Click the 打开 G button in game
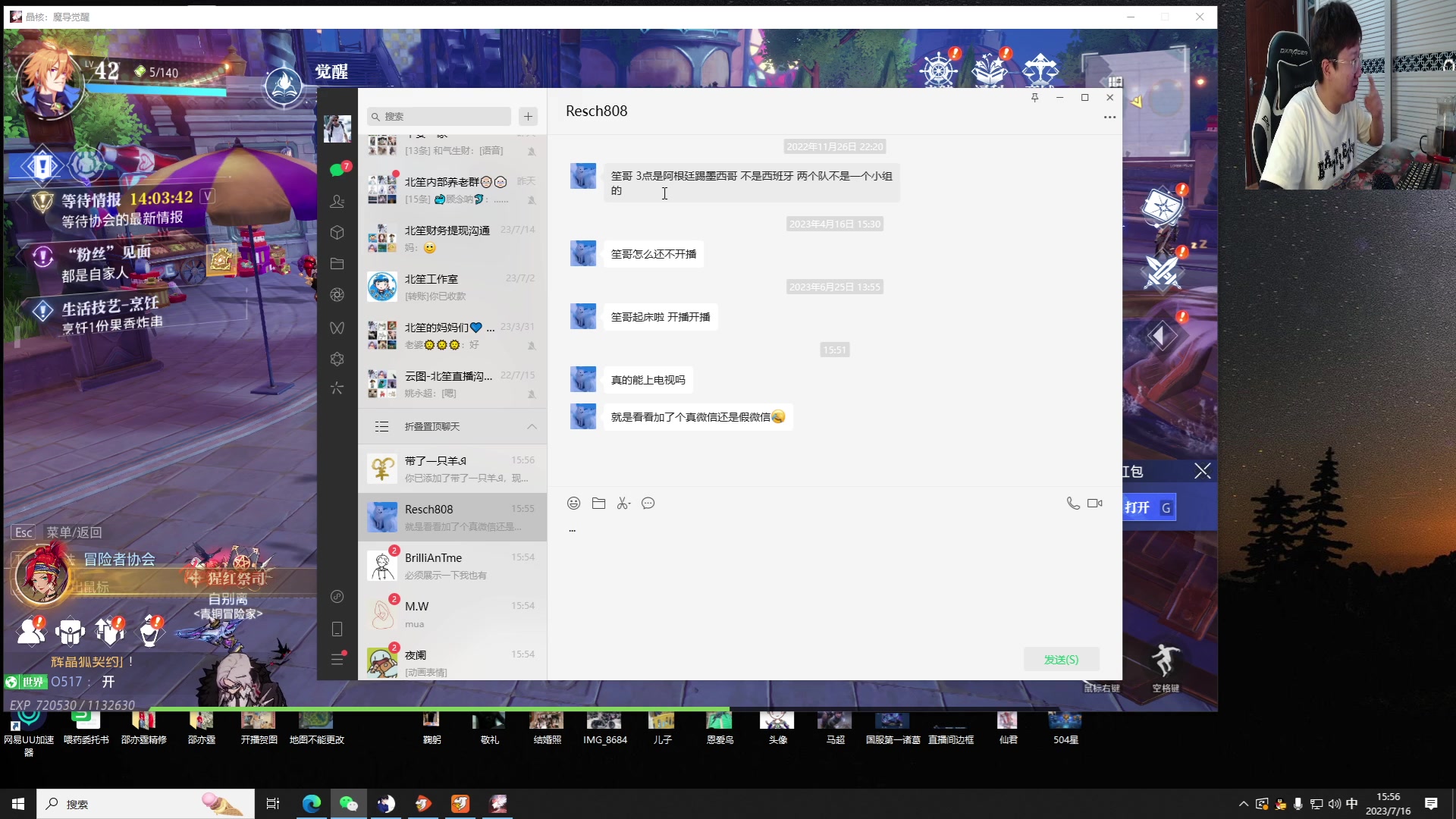The height and width of the screenshot is (819, 1456). [1150, 508]
